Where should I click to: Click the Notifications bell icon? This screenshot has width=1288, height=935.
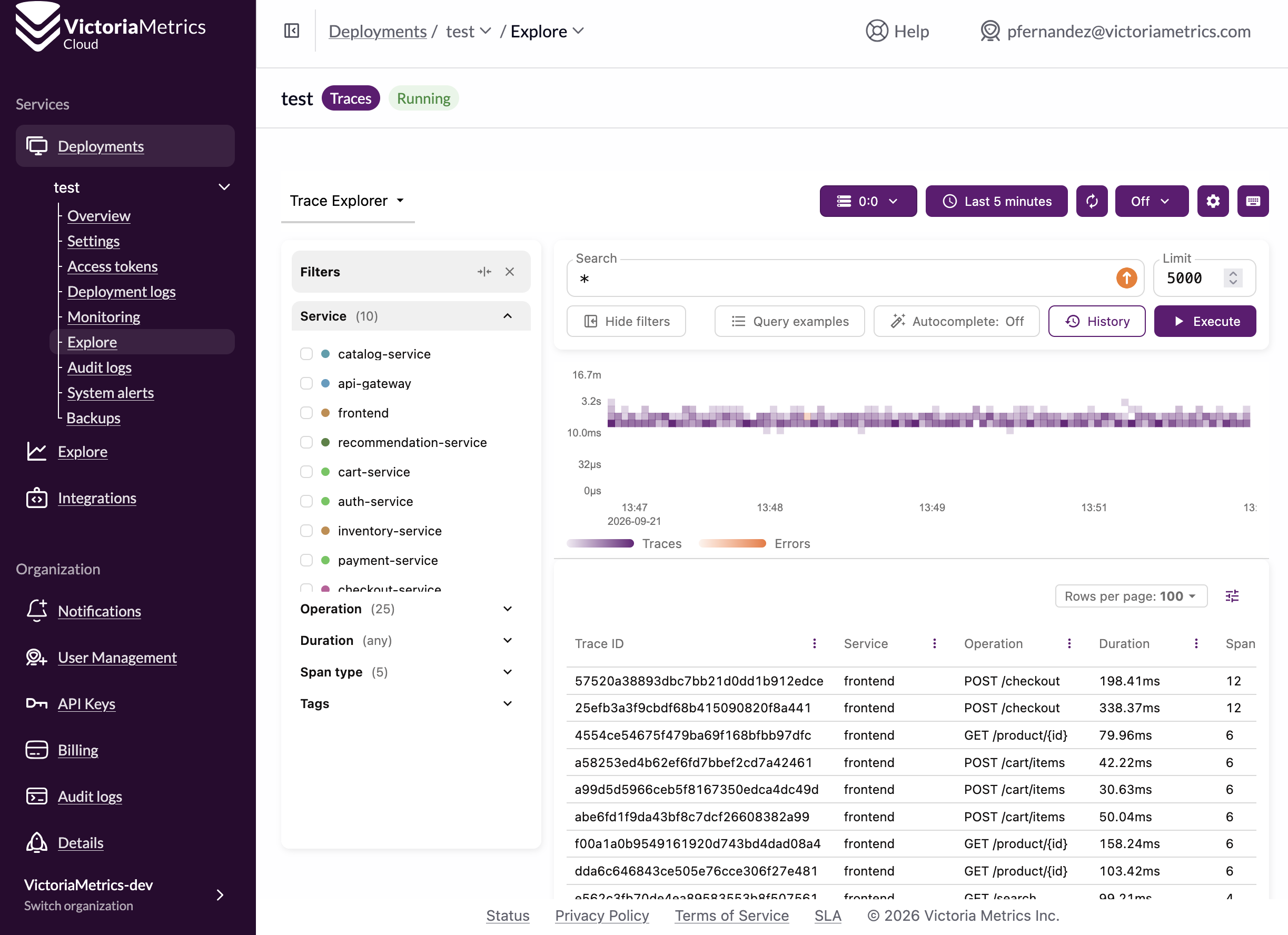coord(37,611)
